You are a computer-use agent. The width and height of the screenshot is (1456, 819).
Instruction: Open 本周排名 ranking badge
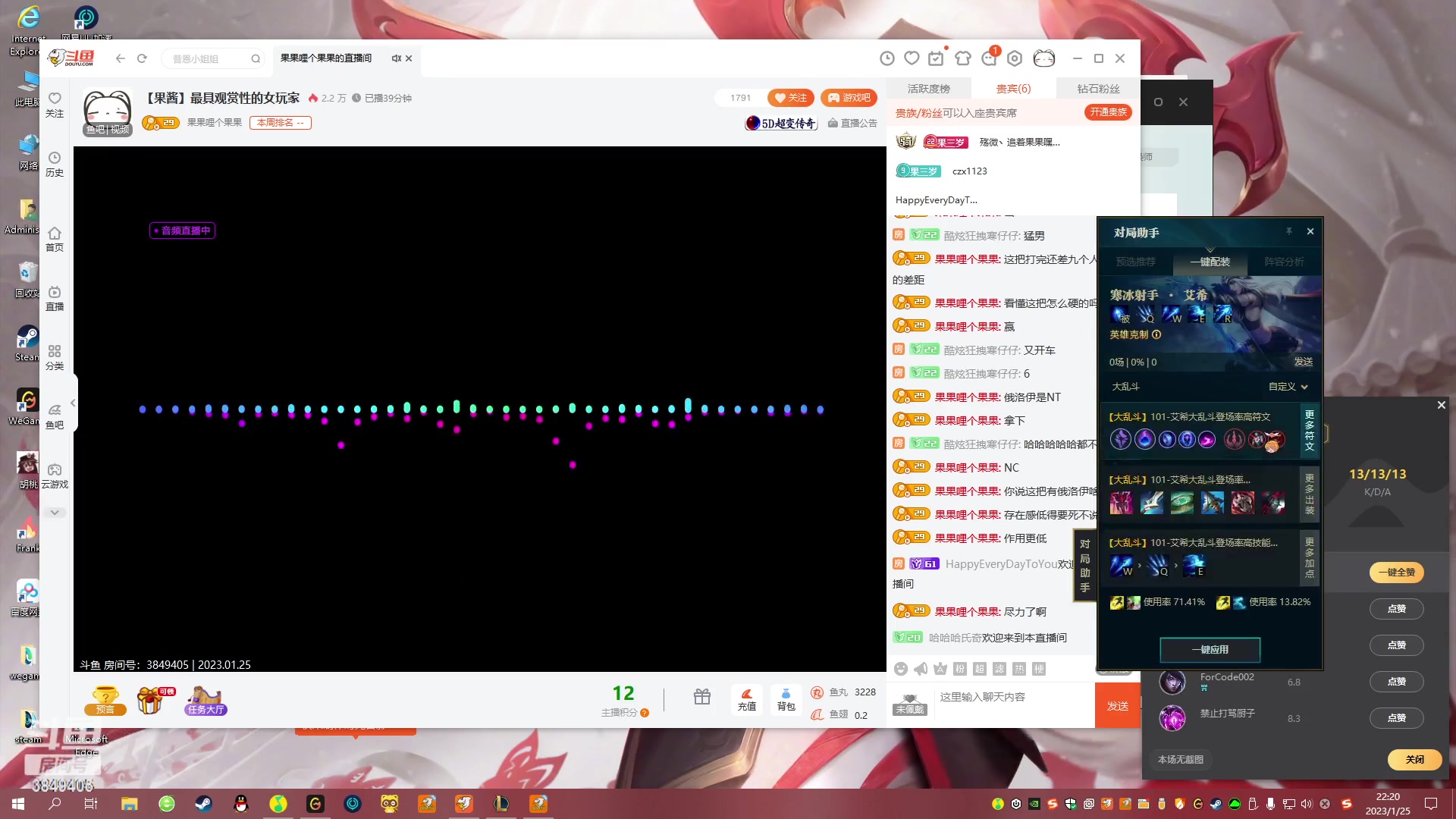(x=280, y=122)
